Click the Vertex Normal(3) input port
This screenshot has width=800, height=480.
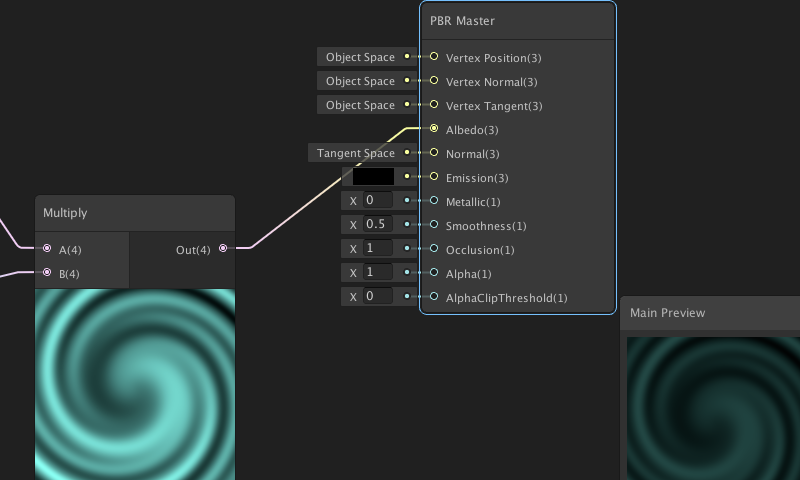click(434, 80)
